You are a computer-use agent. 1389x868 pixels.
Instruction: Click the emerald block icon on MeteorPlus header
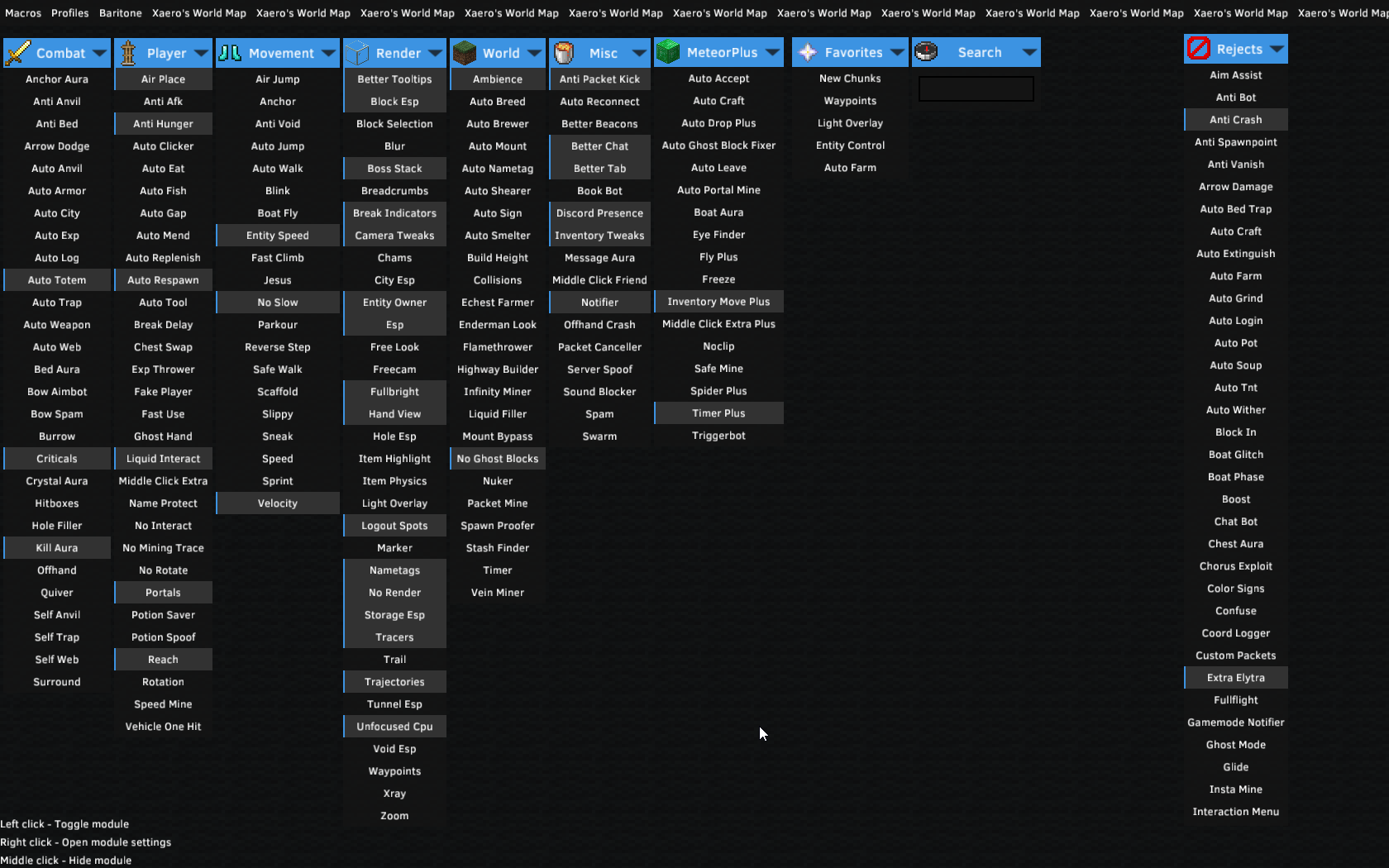tap(666, 51)
